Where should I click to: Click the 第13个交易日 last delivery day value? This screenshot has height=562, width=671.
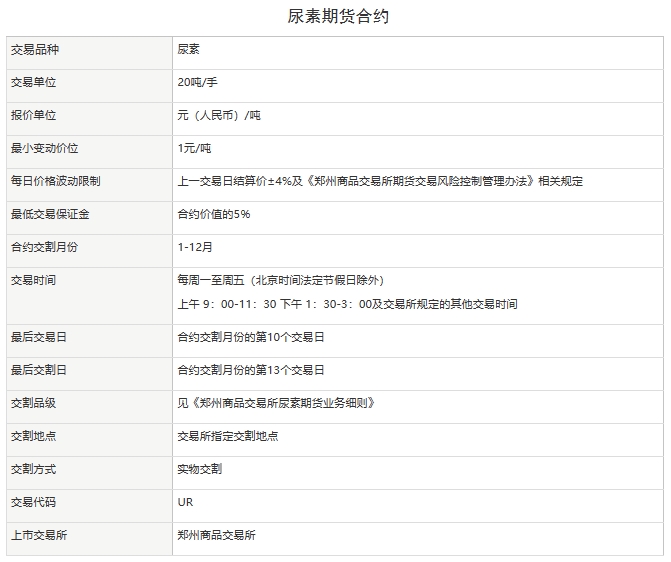[x=251, y=370]
